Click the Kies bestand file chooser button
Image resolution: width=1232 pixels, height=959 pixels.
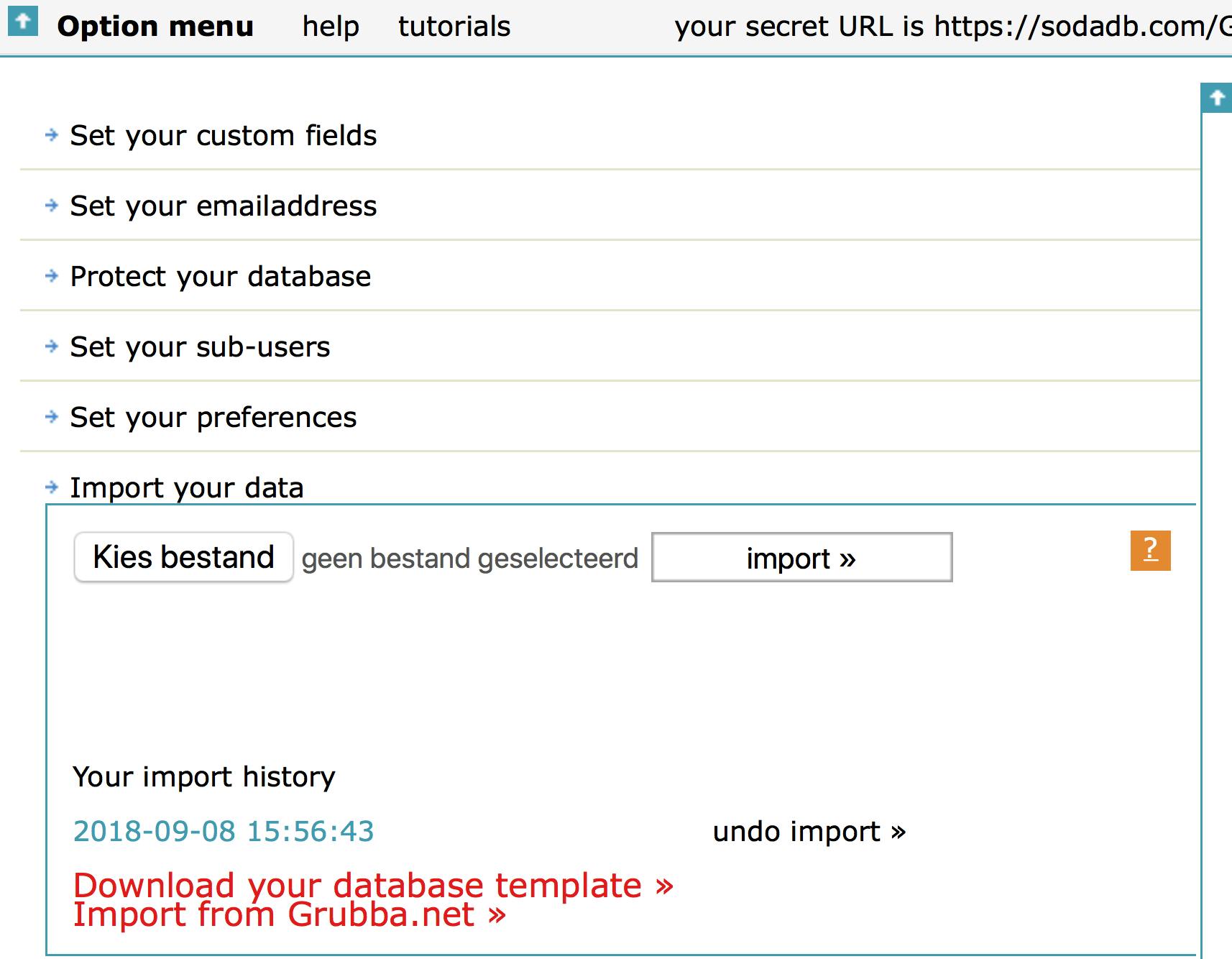183,557
